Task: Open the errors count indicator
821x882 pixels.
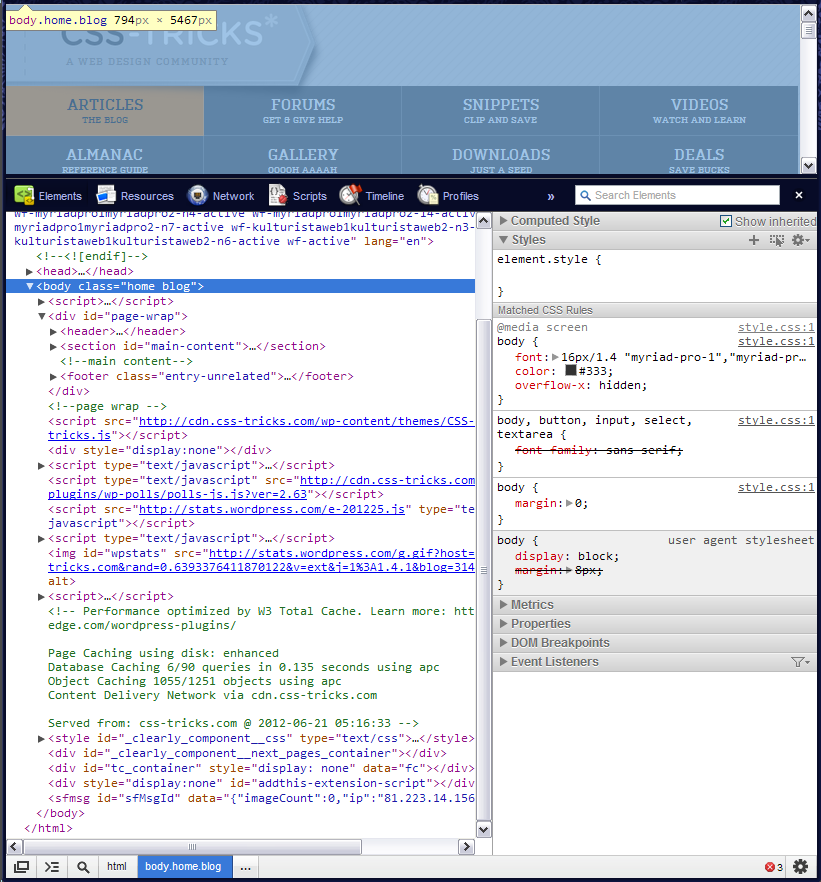Action: (773, 867)
